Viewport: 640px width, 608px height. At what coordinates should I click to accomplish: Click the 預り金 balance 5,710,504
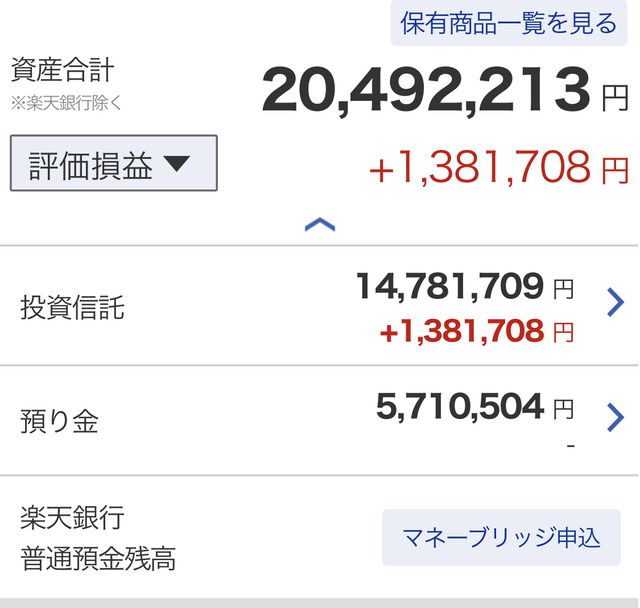460,406
